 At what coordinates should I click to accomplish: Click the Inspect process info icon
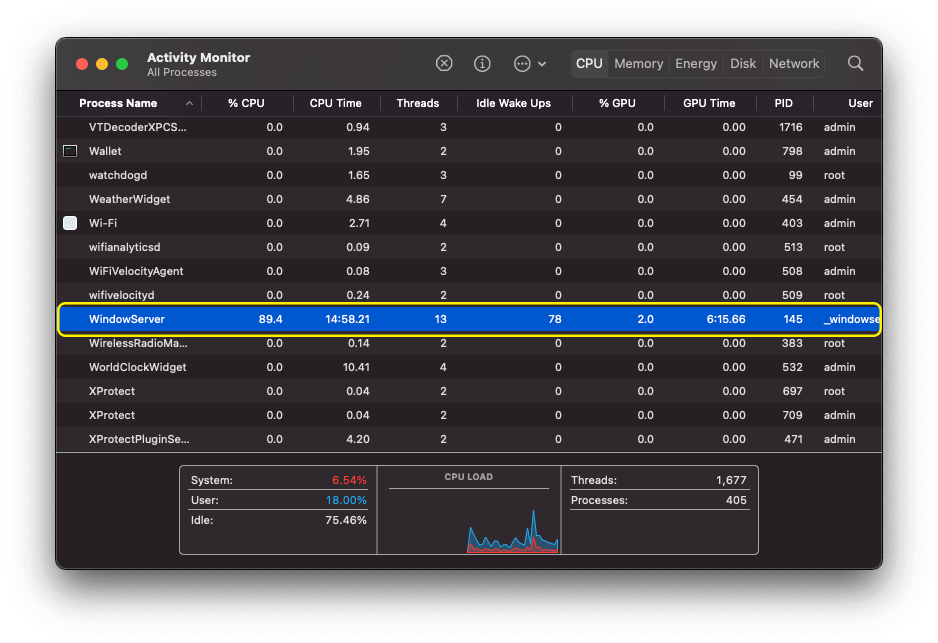coord(482,63)
